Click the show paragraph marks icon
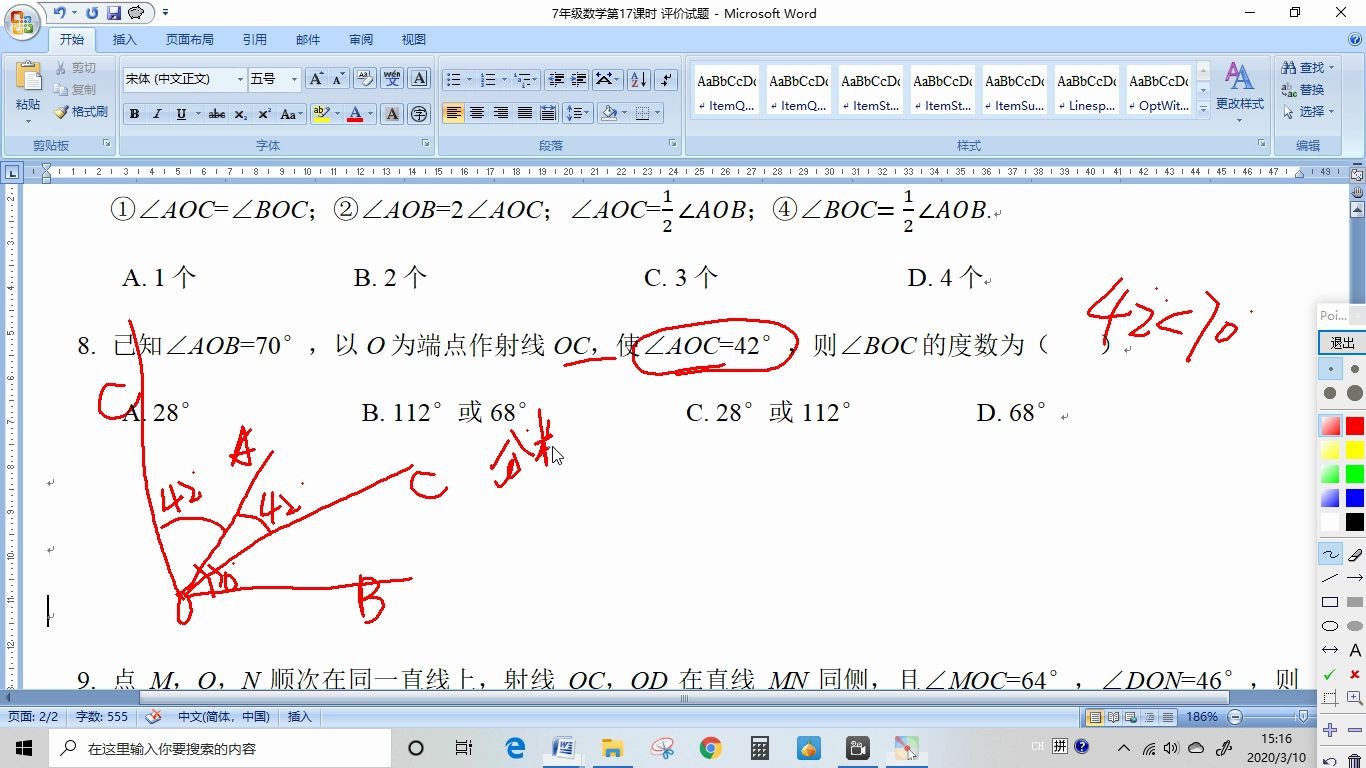The height and width of the screenshot is (768, 1366). click(x=667, y=79)
